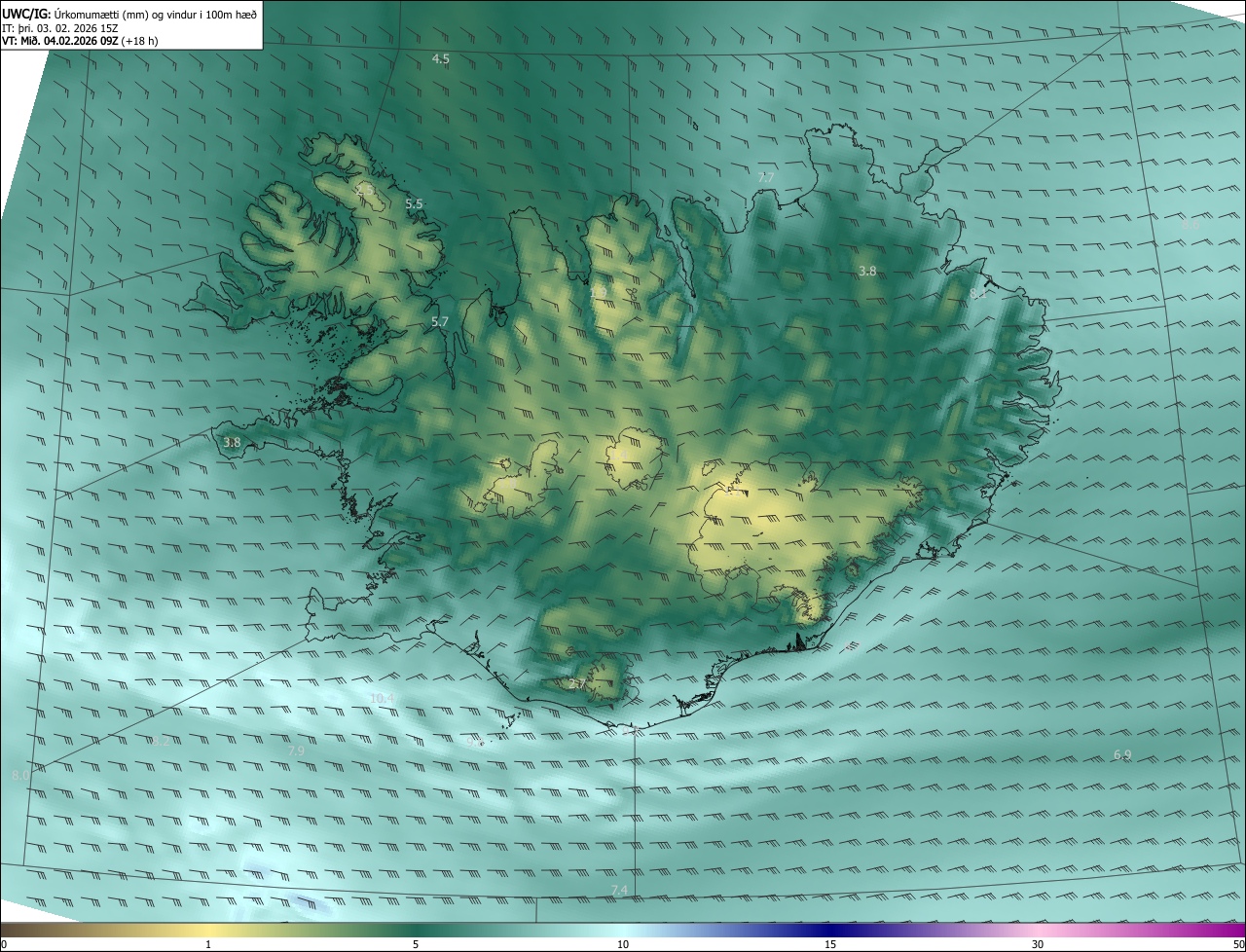The height and width of the screenshot is (952, 1246).
Task: Click the 10.4 value label over the sea
Action: tap(383, 699)
